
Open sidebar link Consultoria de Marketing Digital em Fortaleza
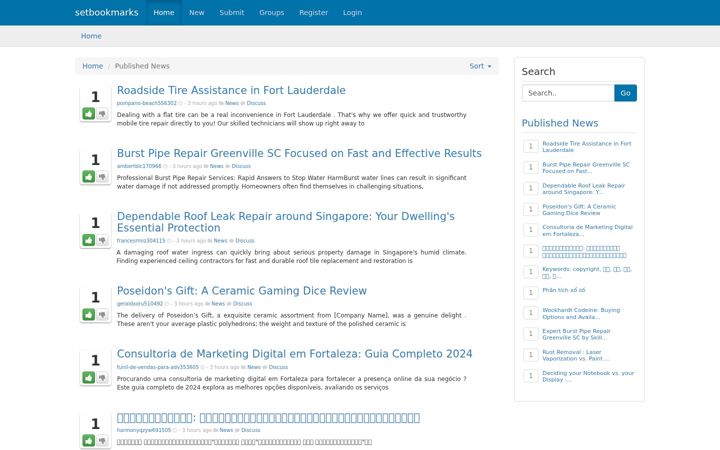tap(587, 231)
